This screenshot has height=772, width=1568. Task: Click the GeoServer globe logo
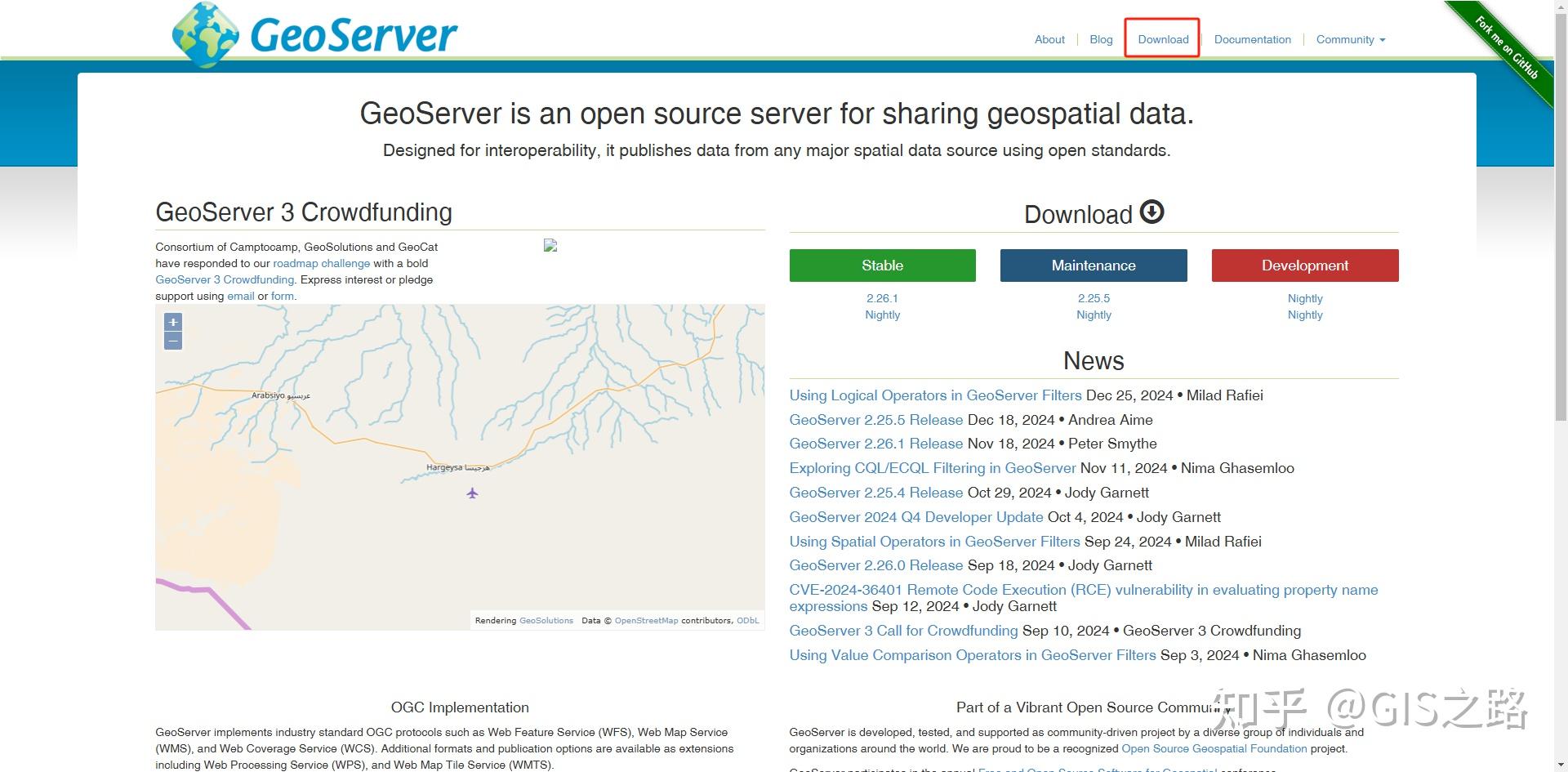coord(207,33)
